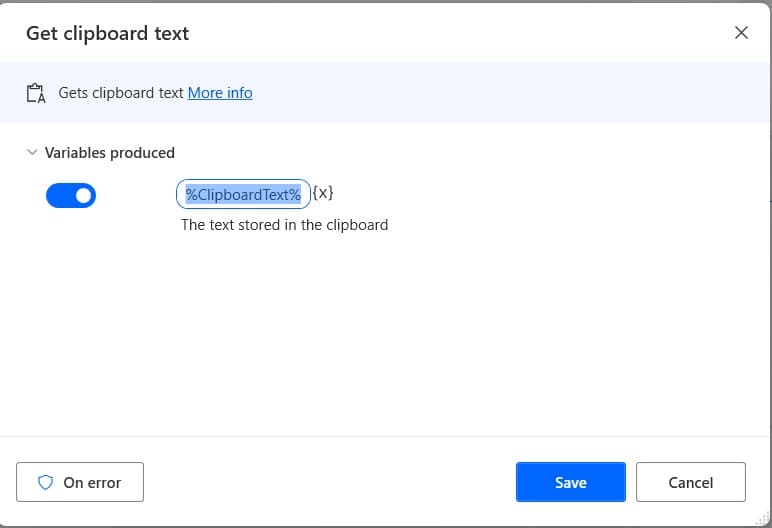
Task: Click the clipboard action icon
Action: coord(36,93)
